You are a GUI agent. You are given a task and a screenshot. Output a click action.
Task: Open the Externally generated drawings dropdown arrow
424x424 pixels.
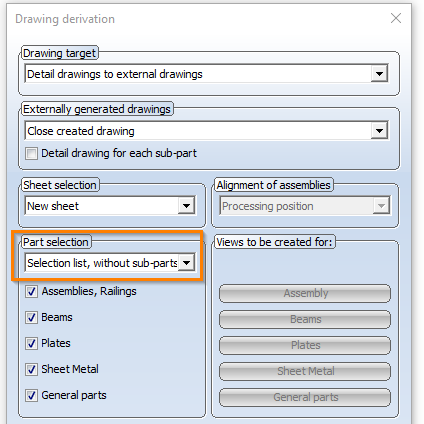[379, 131]
